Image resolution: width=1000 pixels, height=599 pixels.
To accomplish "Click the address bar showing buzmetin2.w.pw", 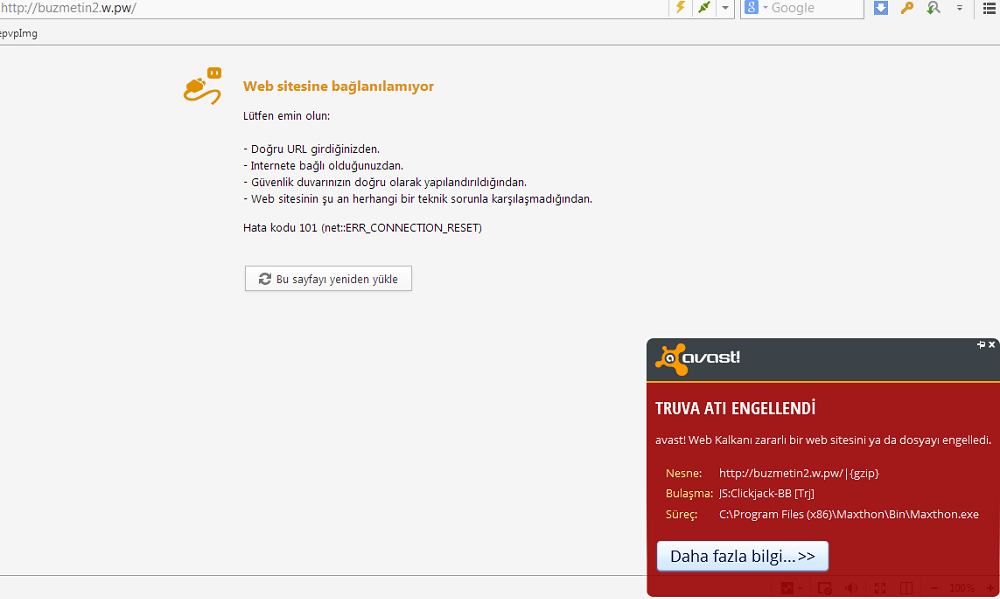I will click(x=332, y=8).
